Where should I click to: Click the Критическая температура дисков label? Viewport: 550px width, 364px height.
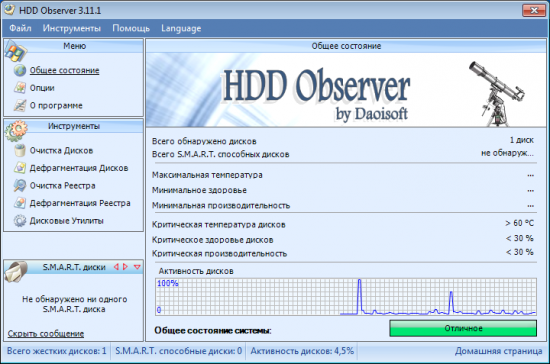tap(219, 224)
